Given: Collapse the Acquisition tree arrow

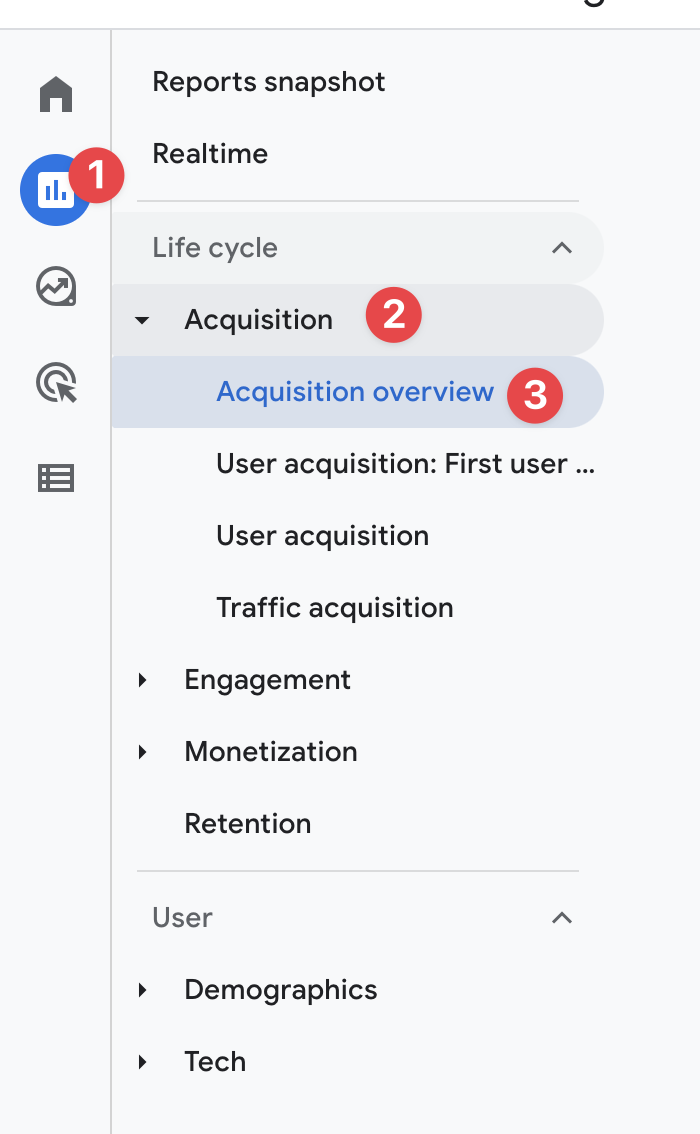Looking at the screenshot, I should click(x=142, y=320).
